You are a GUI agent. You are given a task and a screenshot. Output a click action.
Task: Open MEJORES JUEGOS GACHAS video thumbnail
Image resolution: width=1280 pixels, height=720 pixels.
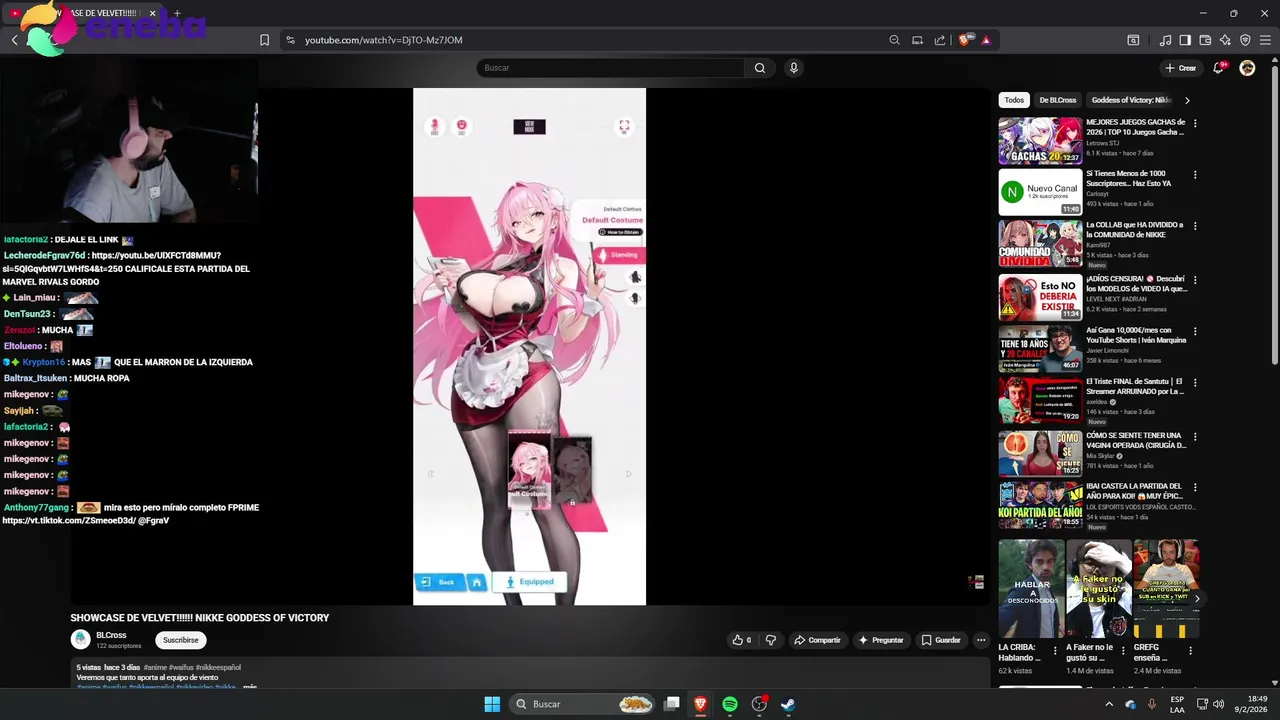(1040, 141)
